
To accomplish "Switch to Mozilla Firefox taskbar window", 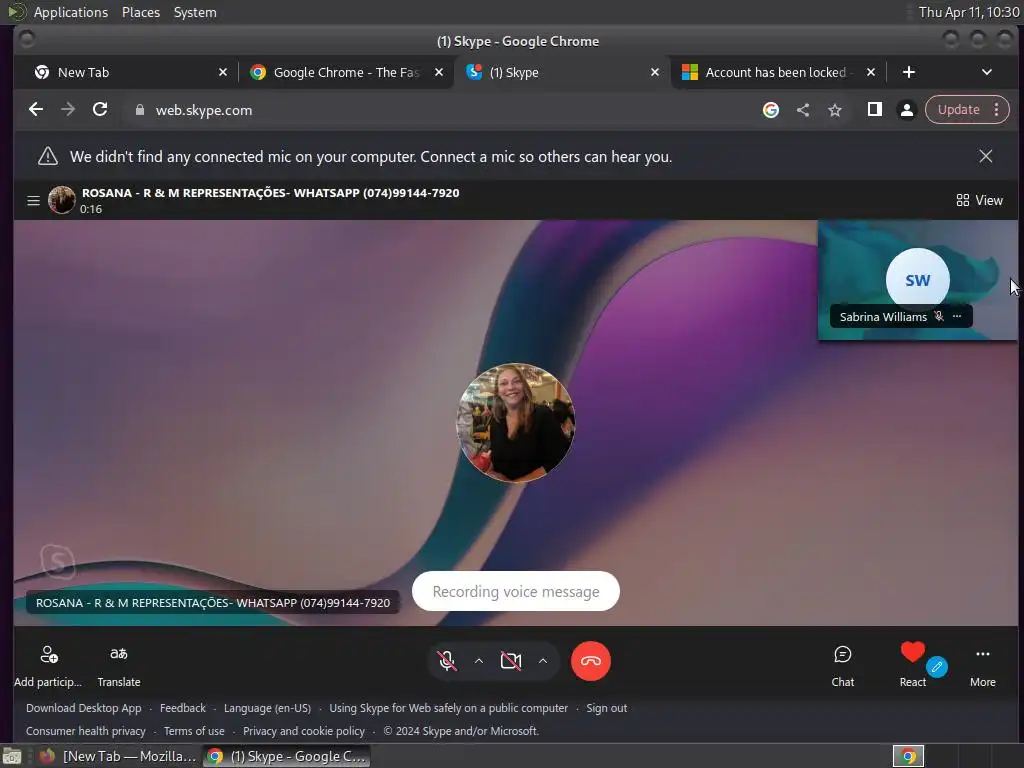I will (118, 756).
